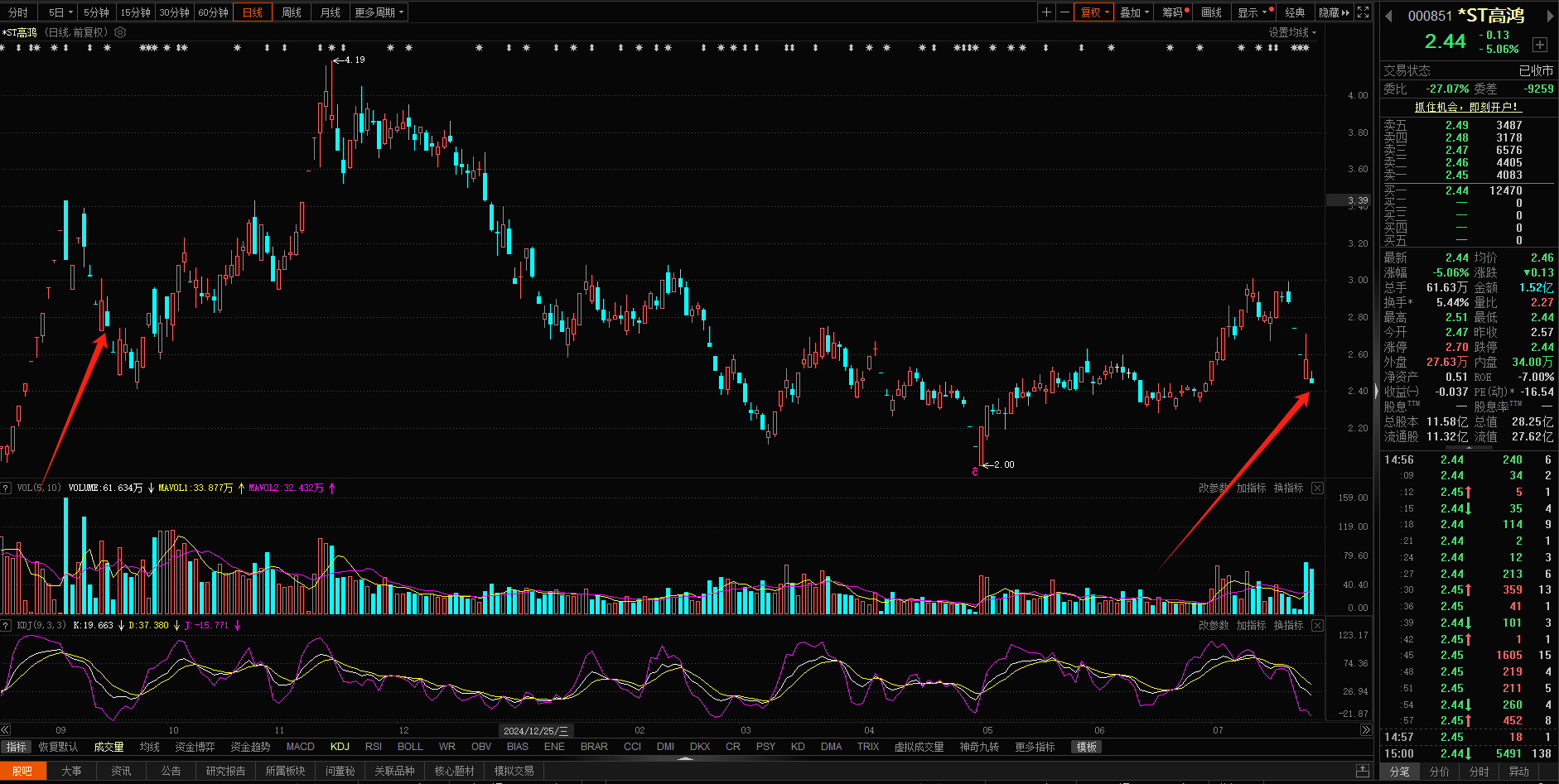Zoom in chart with the plus icon
The image size is (1559, 784).
1047,12
